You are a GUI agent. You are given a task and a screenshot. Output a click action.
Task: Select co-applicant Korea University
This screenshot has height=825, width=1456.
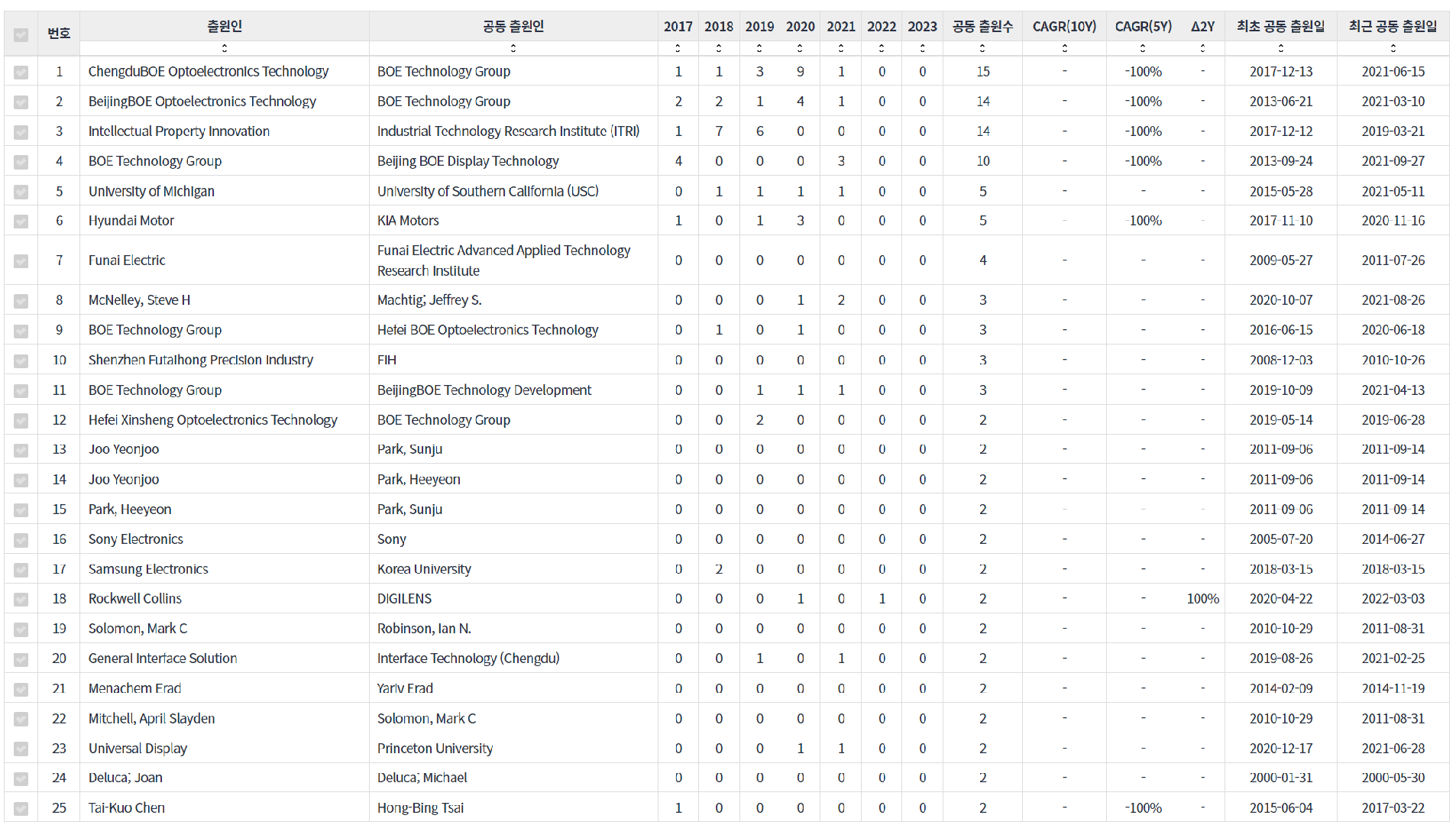[424, 569]
